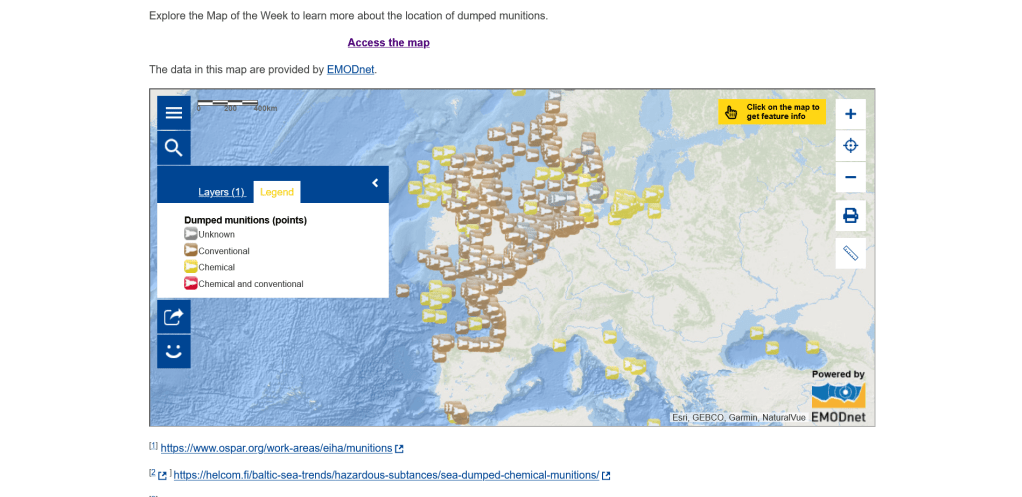Image resolution: width=1022 pixels, height=497 pixels.
Task: Click the yellow Chemical legend swatch
Action: (191, 267)
